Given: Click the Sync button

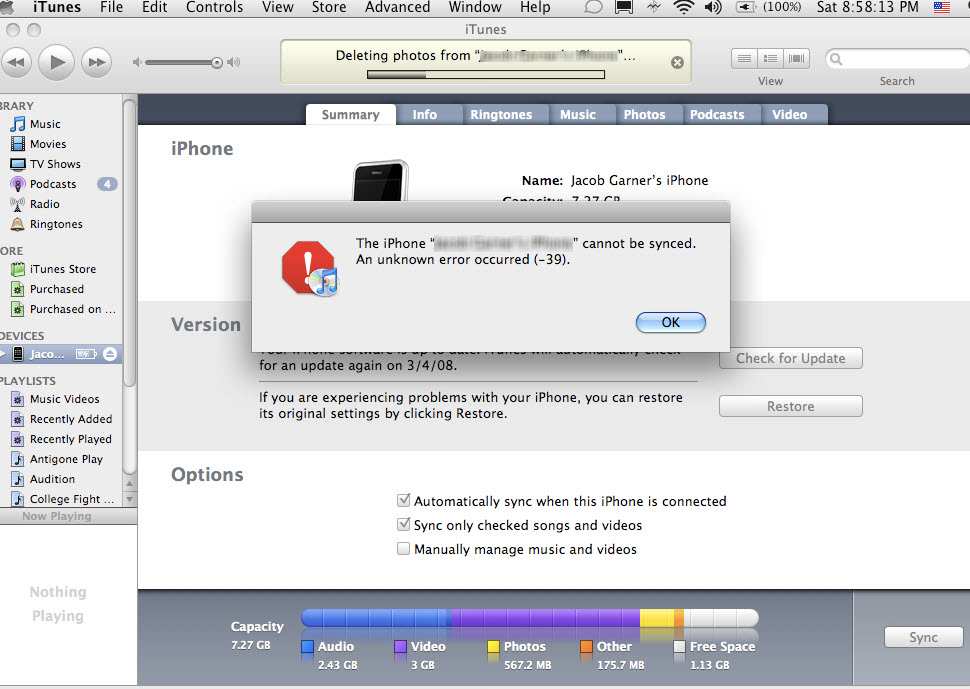Looking at the screenshot, I should [924, 637].
